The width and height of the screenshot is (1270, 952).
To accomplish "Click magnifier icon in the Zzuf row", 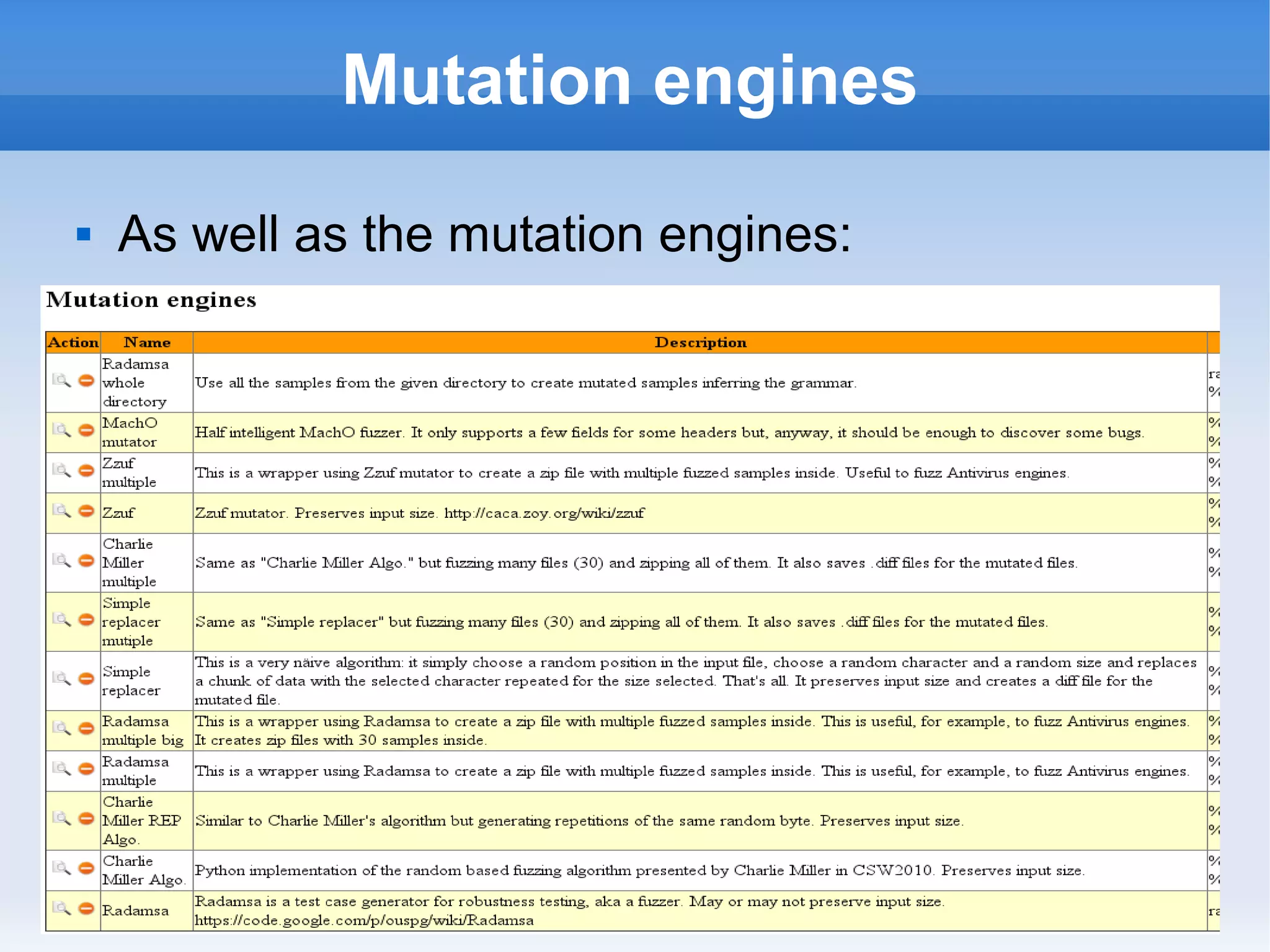I will (x=61, y=511).
